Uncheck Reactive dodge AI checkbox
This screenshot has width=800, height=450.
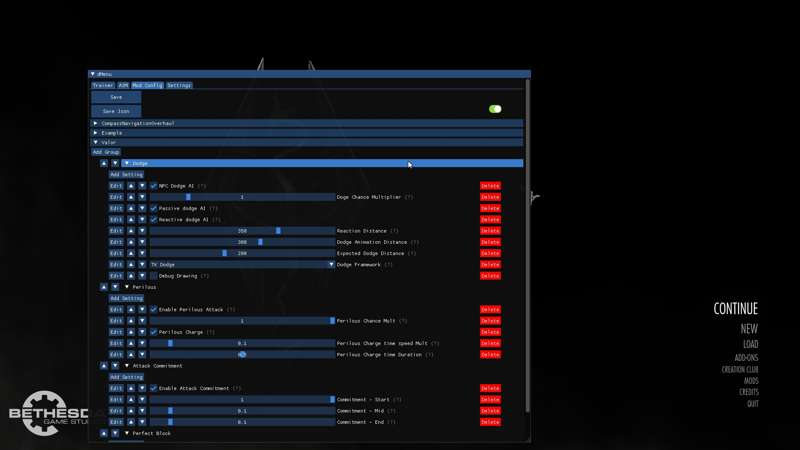[x=154, y=219]
